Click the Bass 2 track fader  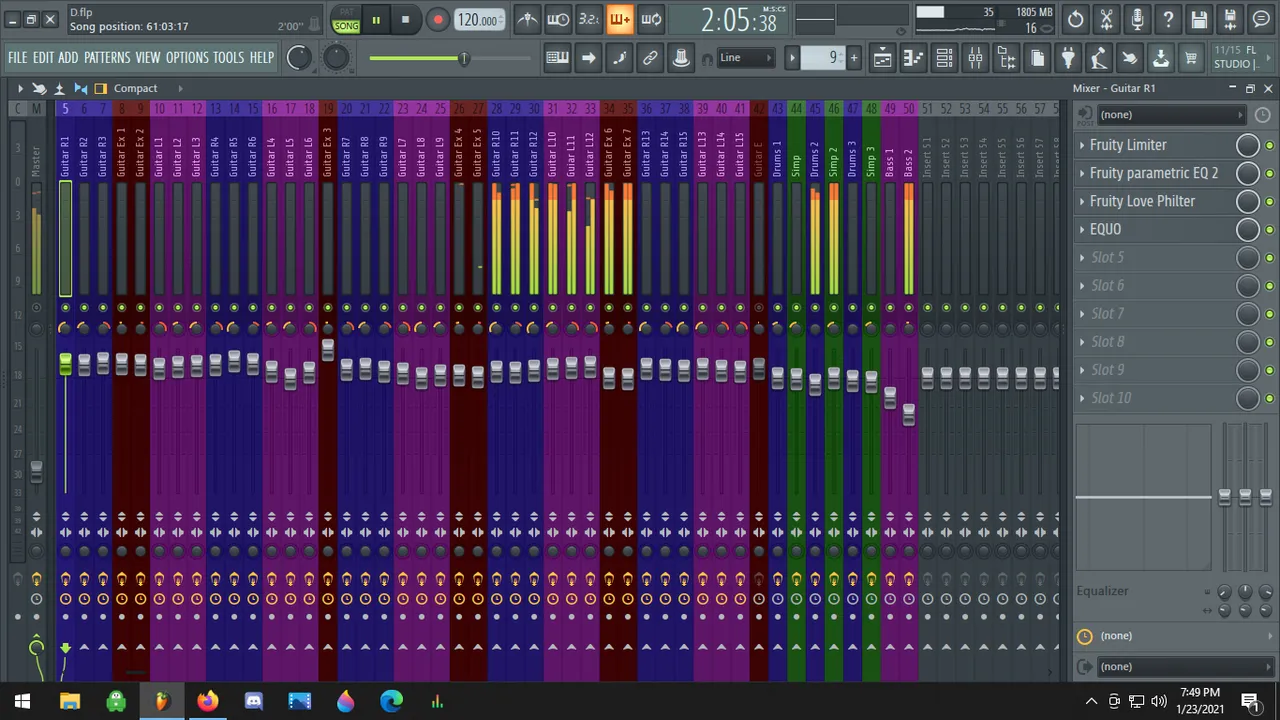(x=909, y=414)
